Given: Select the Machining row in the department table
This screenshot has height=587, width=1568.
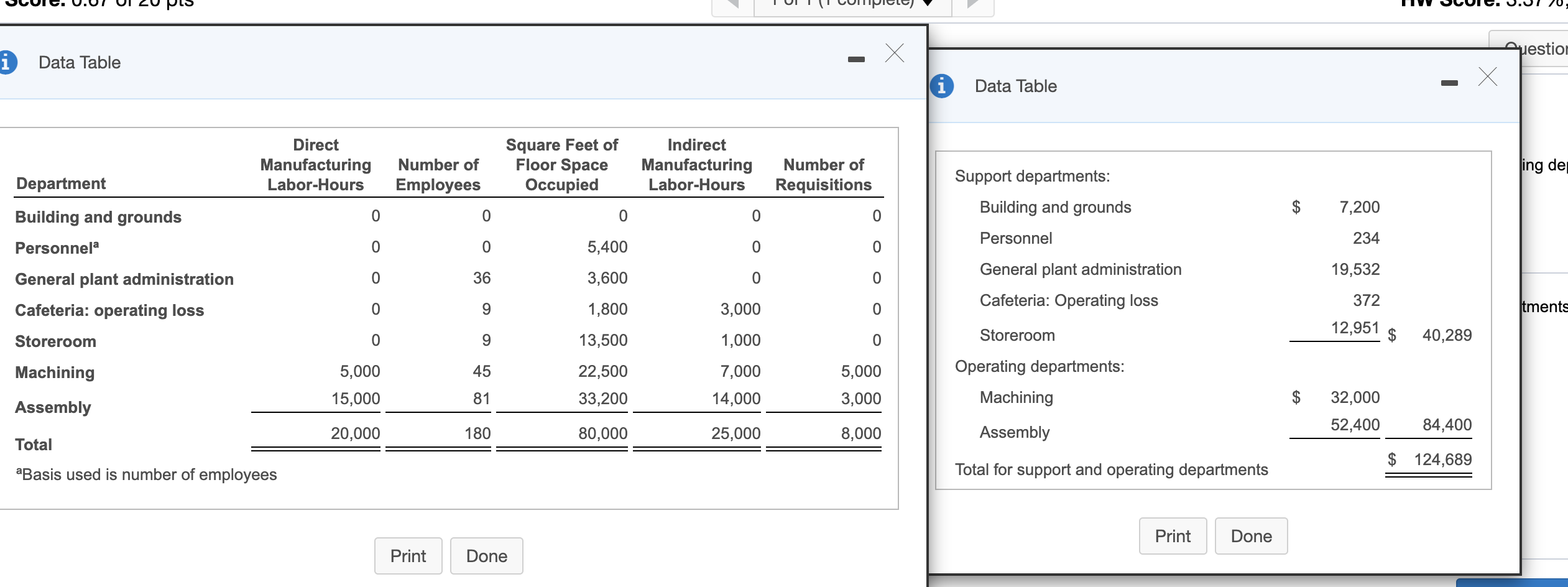Looking at the screenshot, I should click(x=55, y=372).
